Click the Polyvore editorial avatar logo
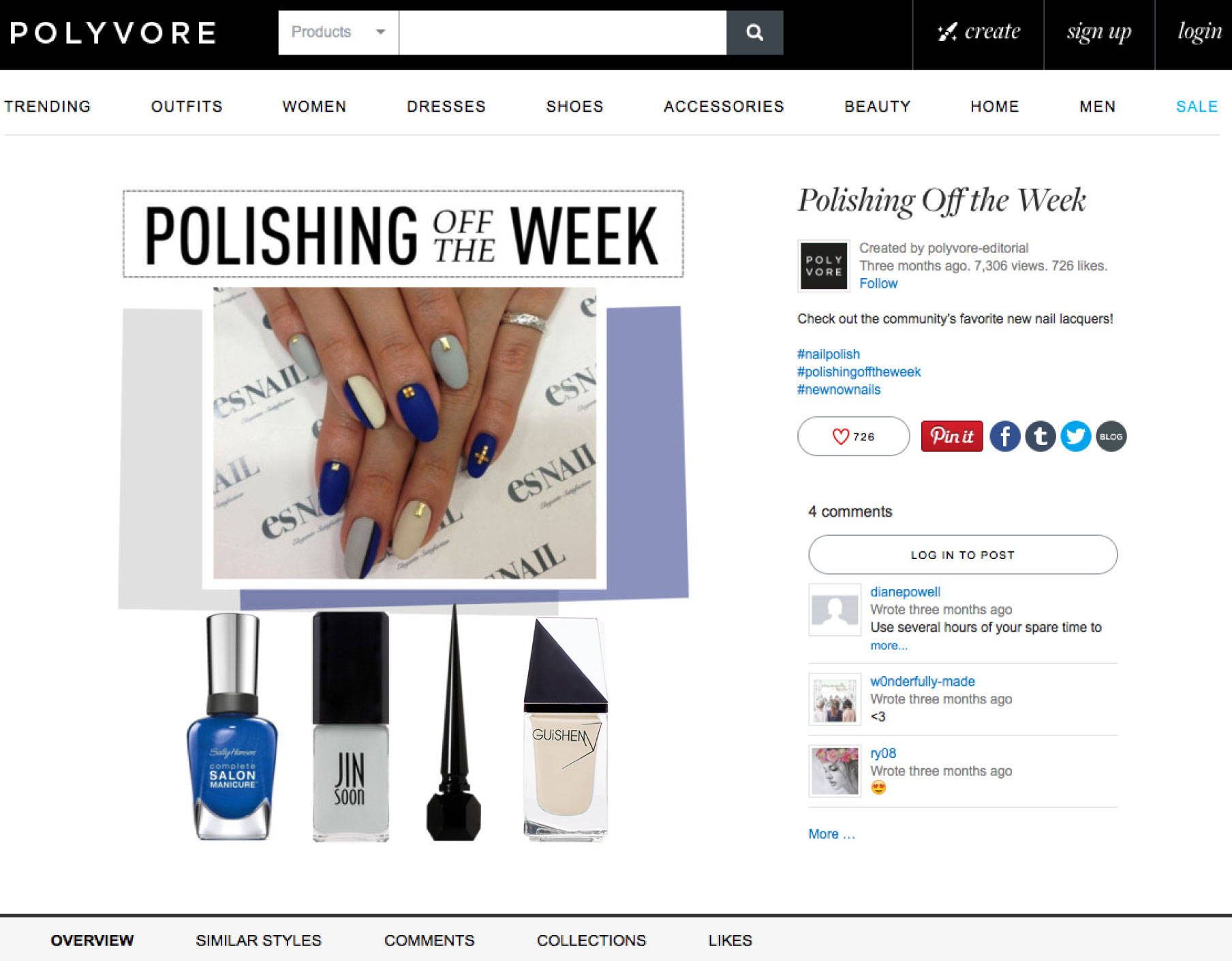This screenshot has width=1232, height=961. 823,266
